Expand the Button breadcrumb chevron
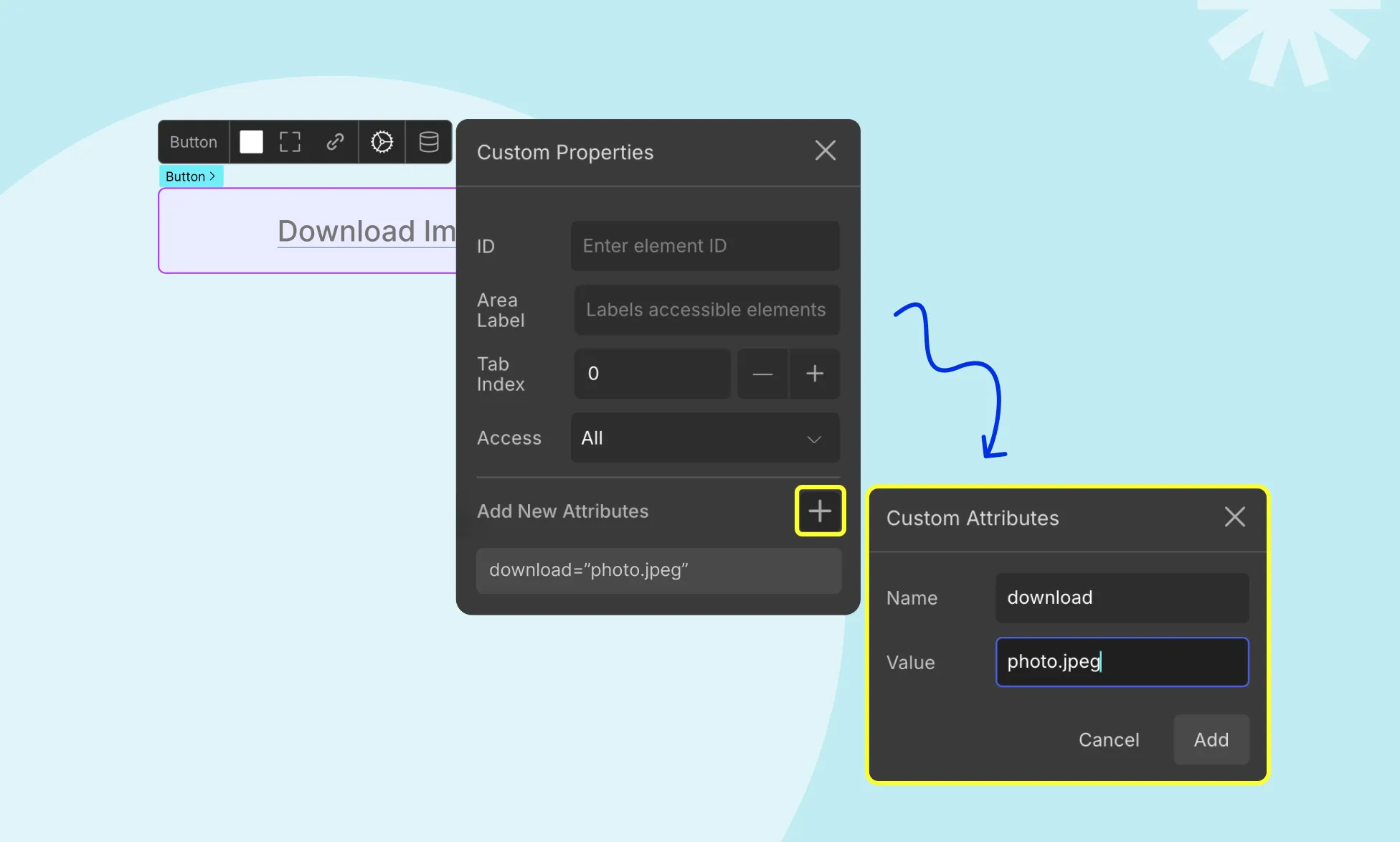The width and height of the screenshot is (1400, 842). pos(212,176)
